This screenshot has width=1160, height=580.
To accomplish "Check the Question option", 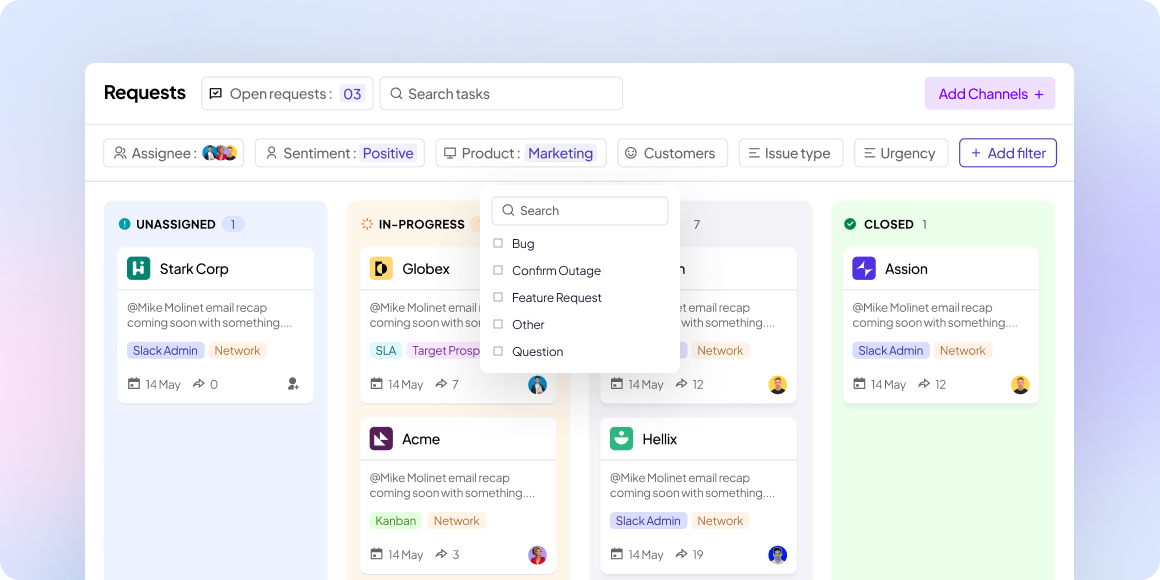I will [498, 351].
